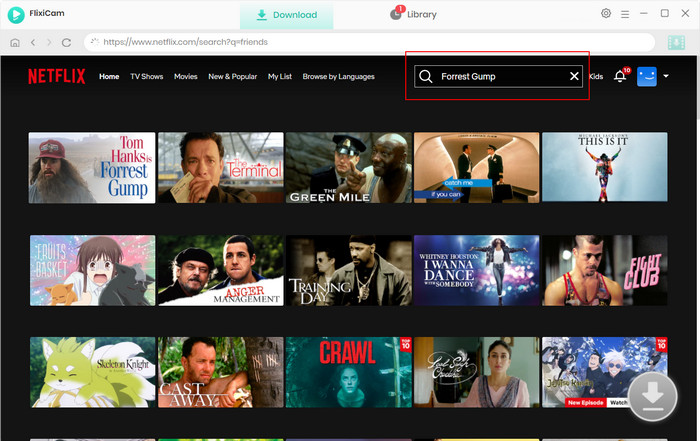Screen dimensions: 700x441
Task: Open Catch Me If You Can thumbnail
Action: click(x=476, y=167)
